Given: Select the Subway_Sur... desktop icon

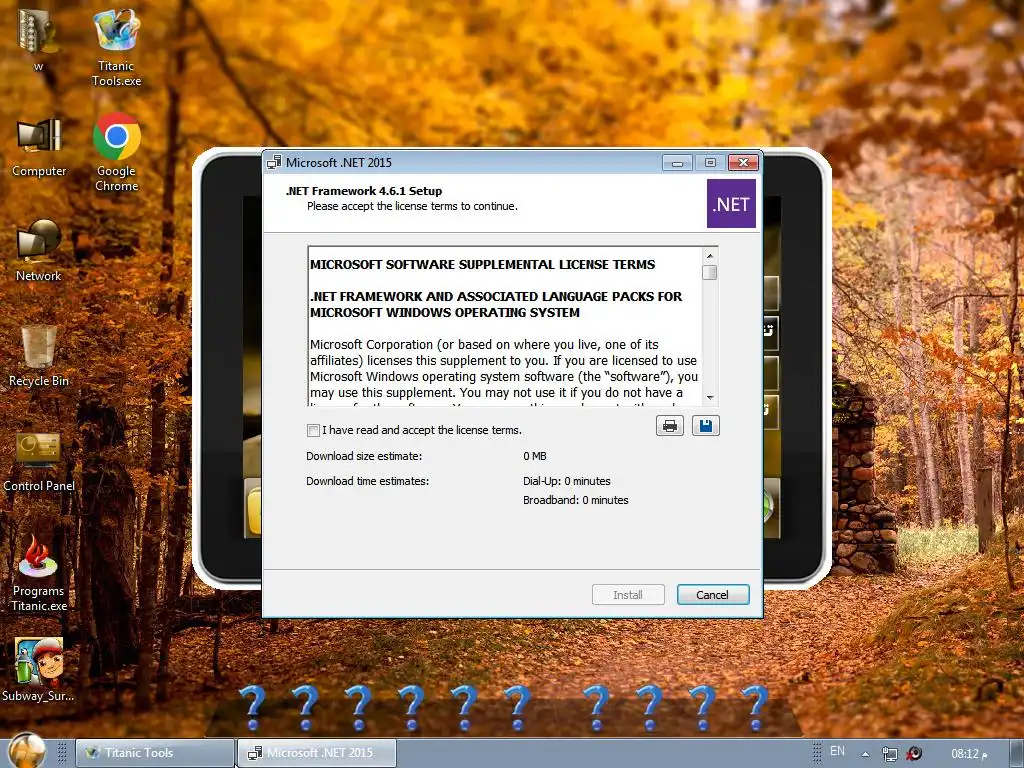Looking at the screenshot, I should coord(39,671).
